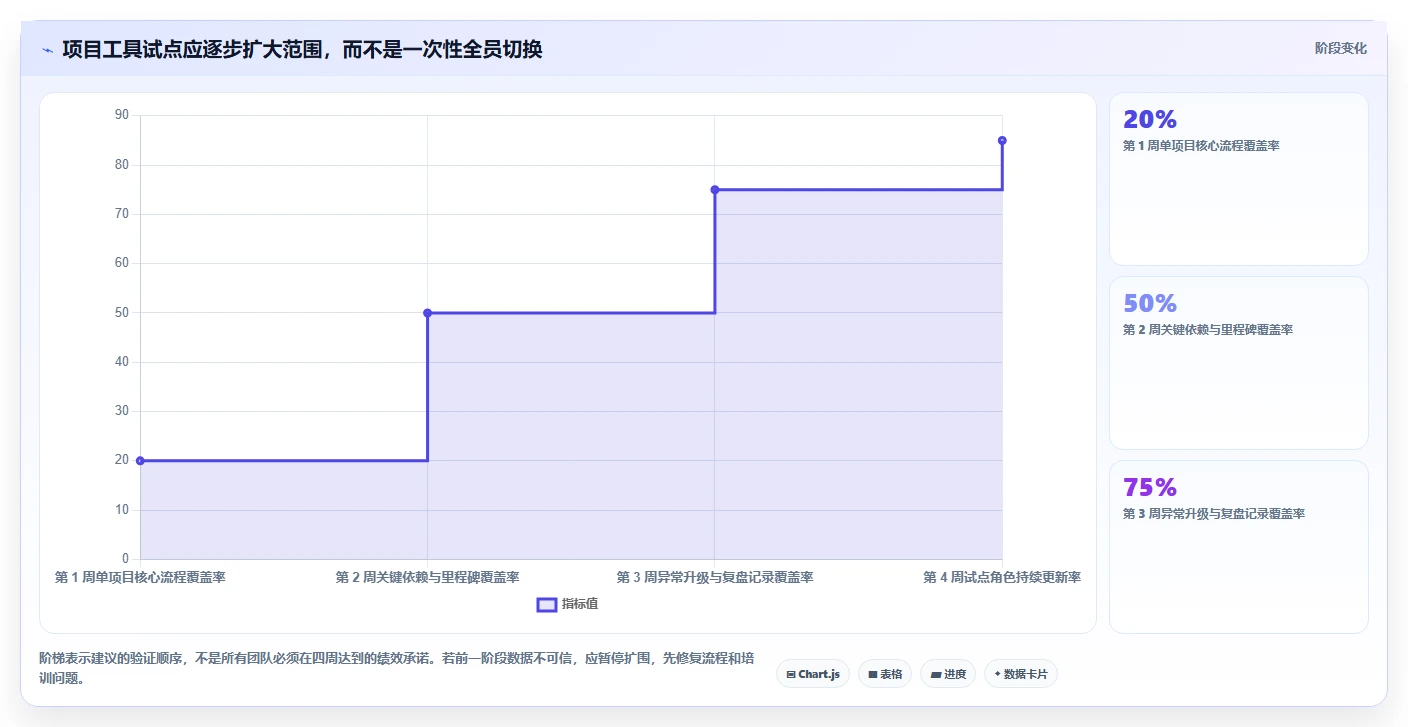Click the footnote starting 阶梯表示建议的验证顺序
1408x727 pixels.
click(397, 668)
